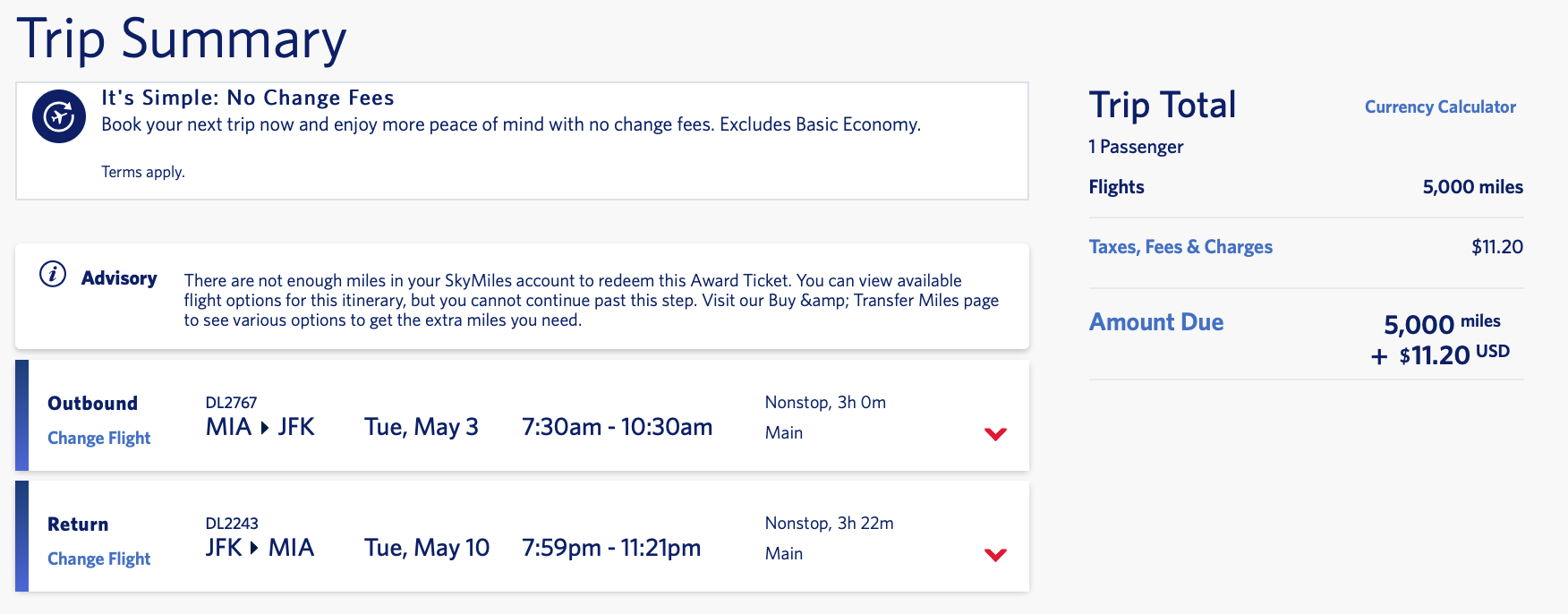Change the outbound MIA to JFK flight
Viewport: 1568px width, 614px height.
pyautogui.click(x=98, y=438)
